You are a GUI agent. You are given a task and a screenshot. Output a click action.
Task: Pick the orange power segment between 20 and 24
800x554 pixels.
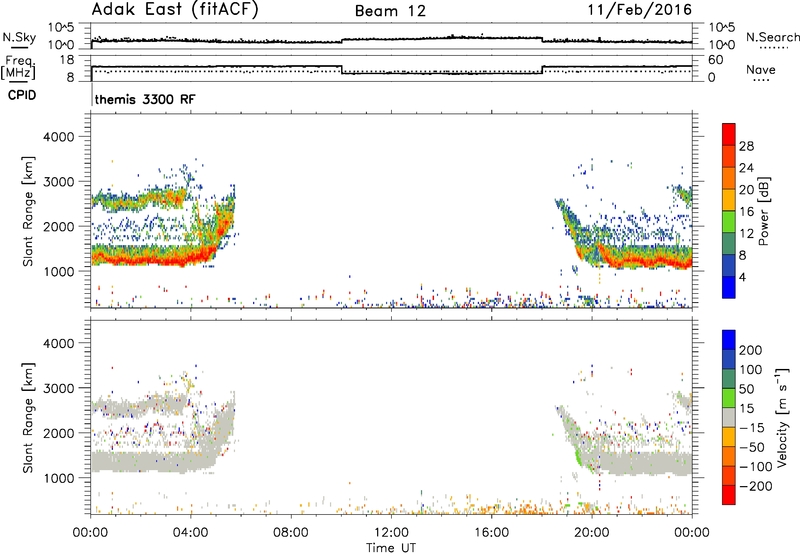729,178
